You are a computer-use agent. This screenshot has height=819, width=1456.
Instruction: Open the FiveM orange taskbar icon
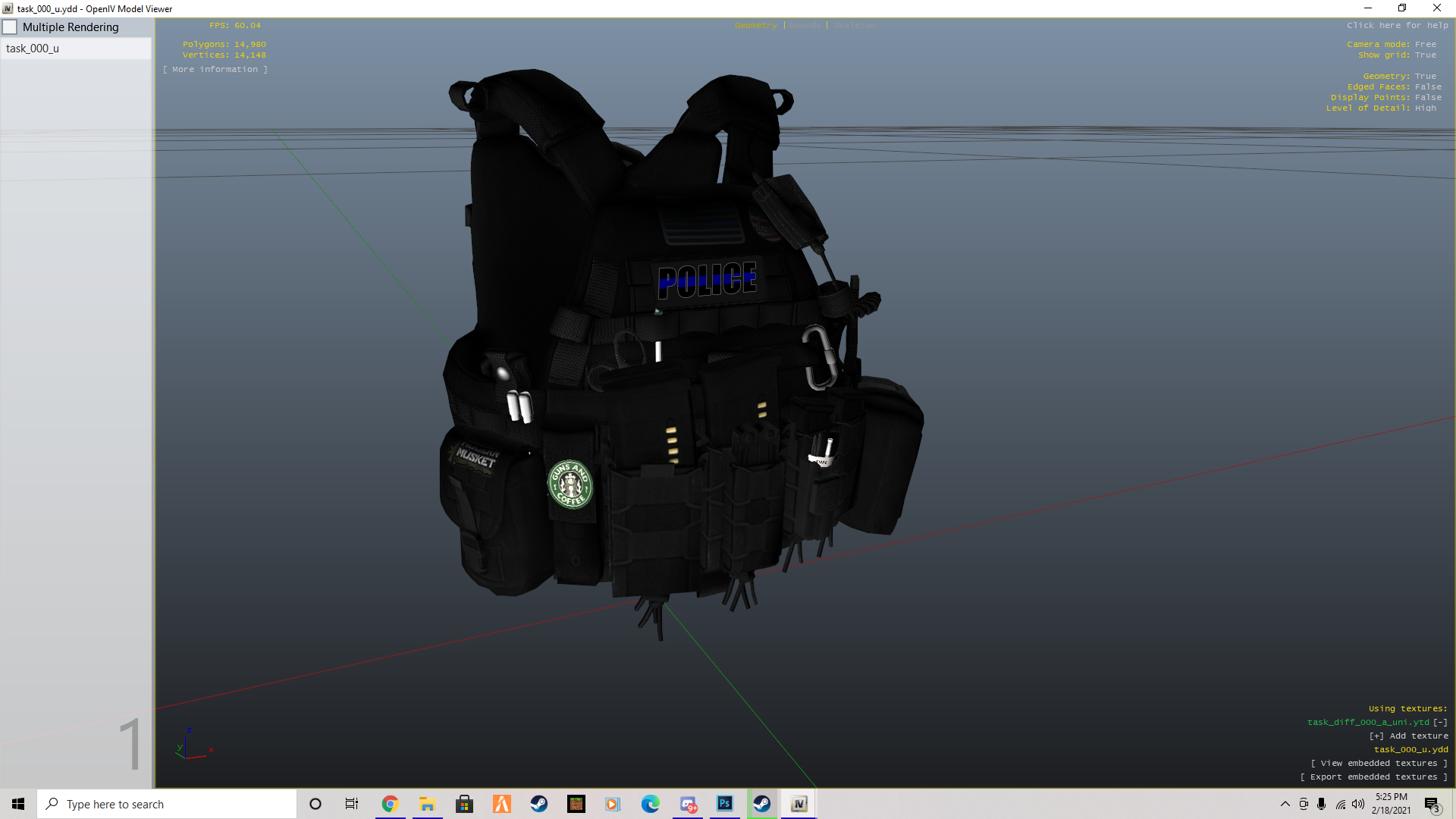[502, 805]
